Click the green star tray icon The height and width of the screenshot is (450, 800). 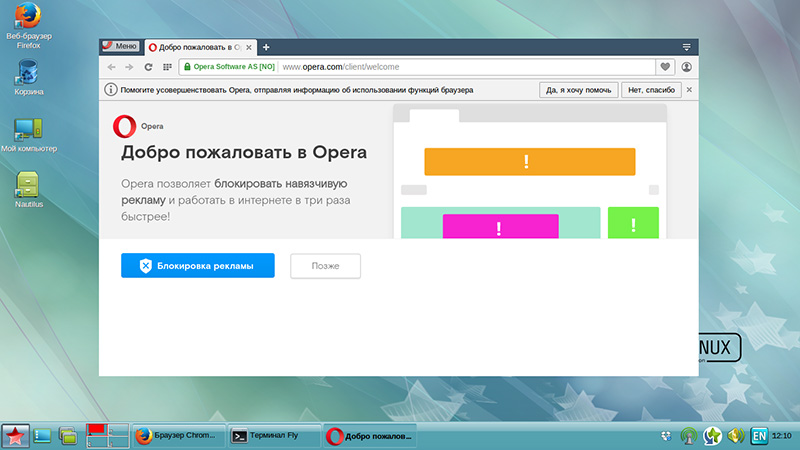[x=712, y=436]
